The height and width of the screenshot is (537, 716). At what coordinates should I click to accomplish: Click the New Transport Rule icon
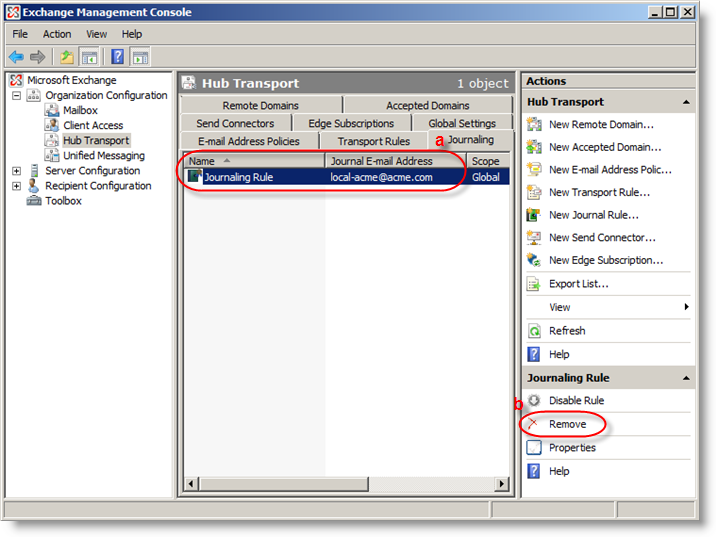pos(534,192)
